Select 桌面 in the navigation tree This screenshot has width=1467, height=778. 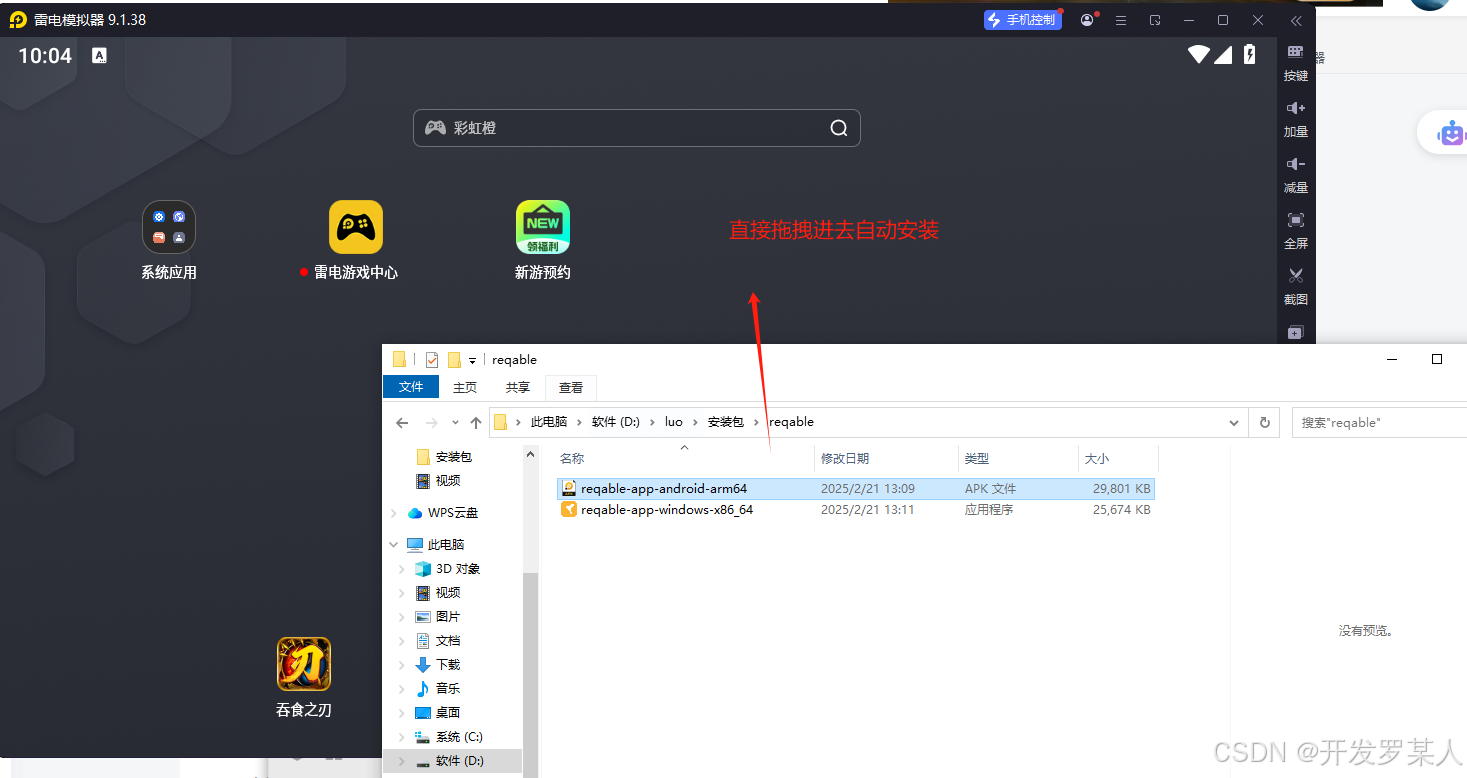tap(448, 713)
